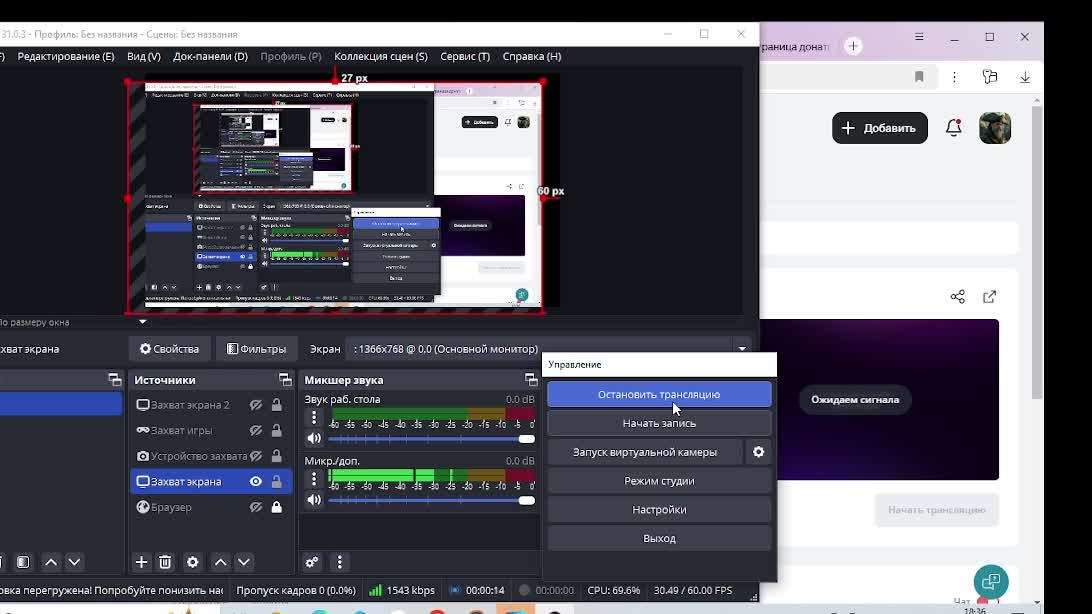This screenshot has height=614, width=1092.
Task: Toggle lock on Захват экрана 2 source
Action: pyautogui.click(x=276, y=404)
